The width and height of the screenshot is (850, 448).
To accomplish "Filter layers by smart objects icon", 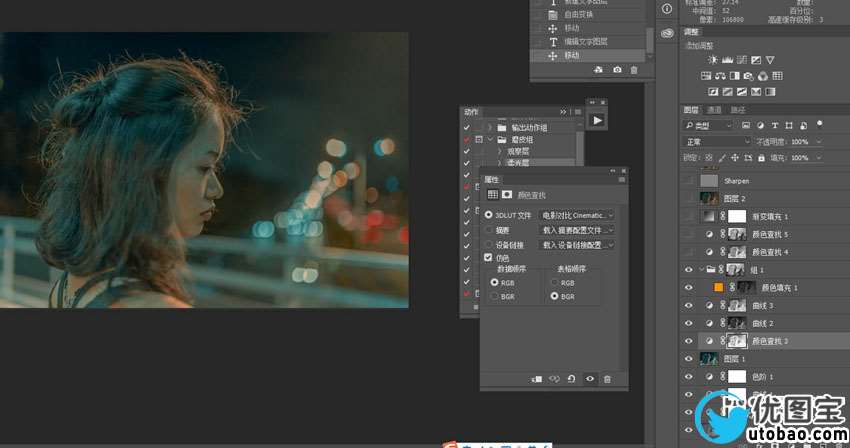I will (x=803, y=125).
